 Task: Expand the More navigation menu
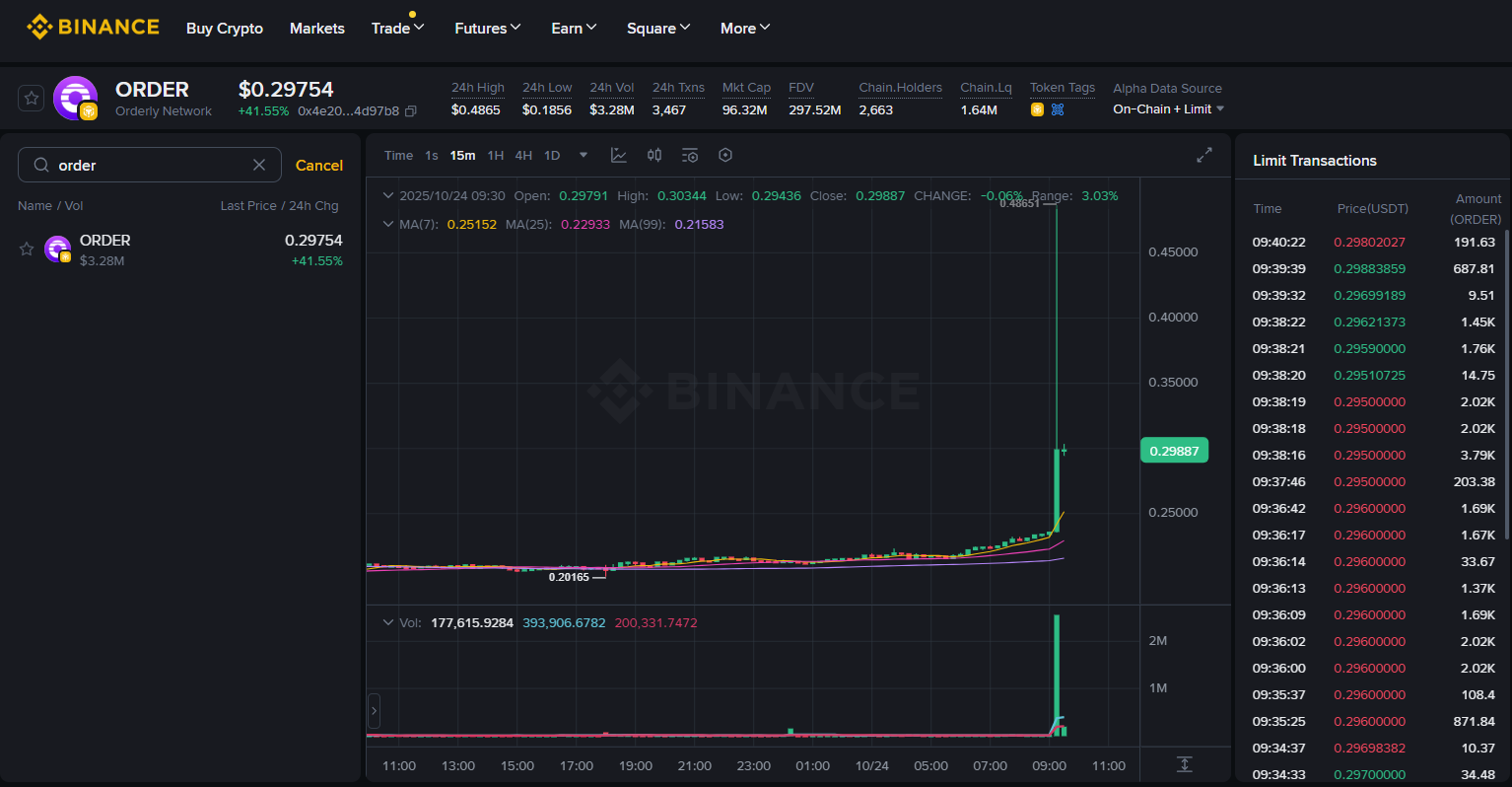(x=744, y=28)
